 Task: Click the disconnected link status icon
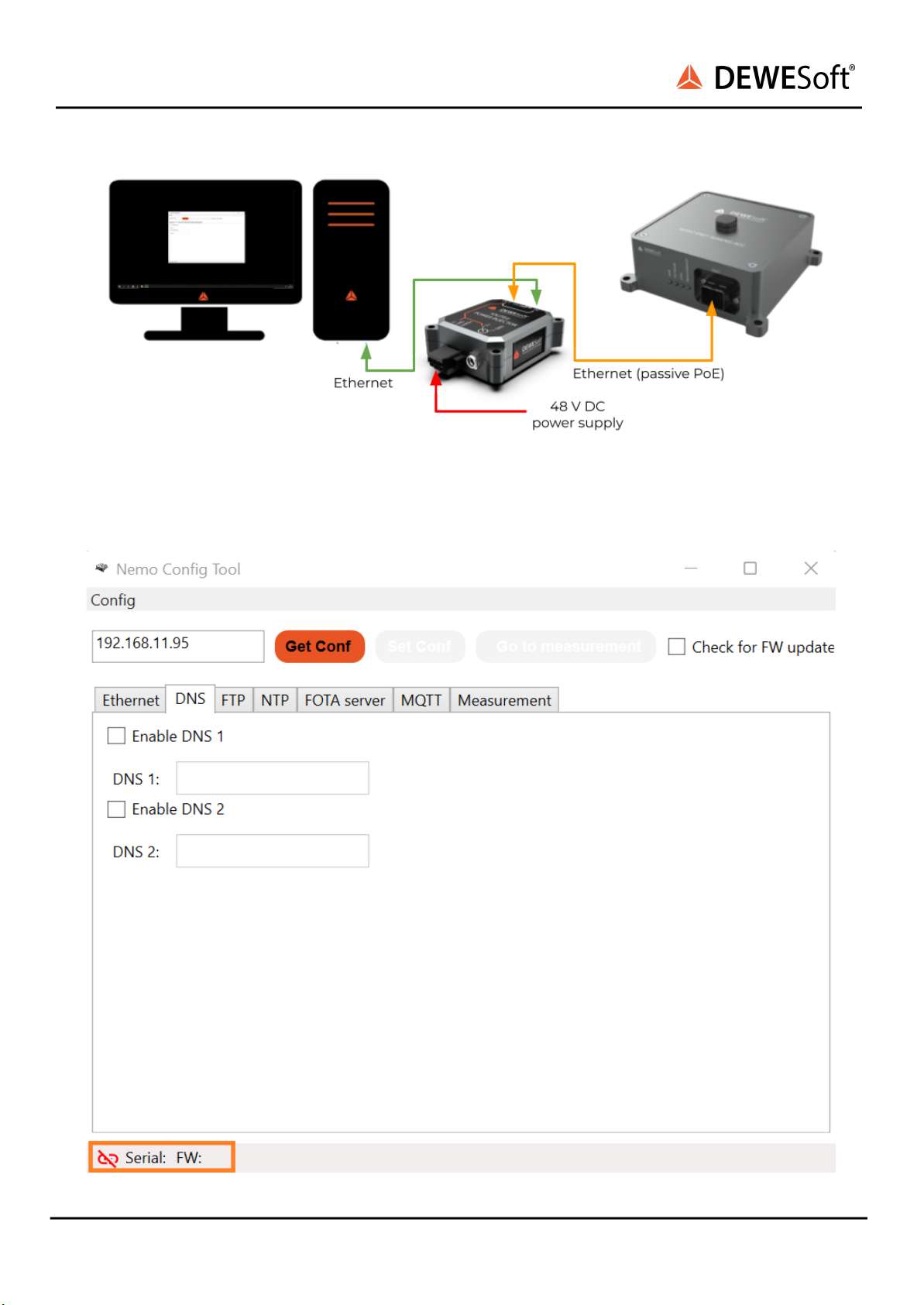point(108,1158)
